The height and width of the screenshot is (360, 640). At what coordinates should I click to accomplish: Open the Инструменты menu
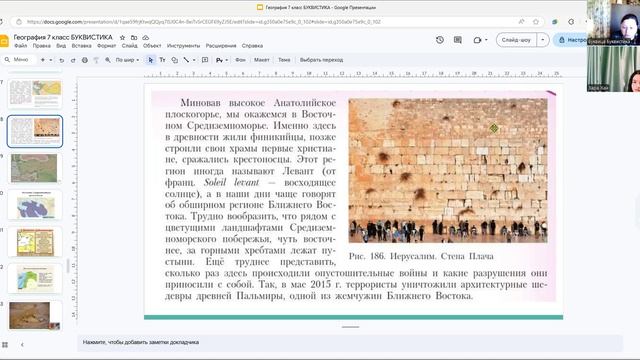pyautogui.click(x=183, y=46)
